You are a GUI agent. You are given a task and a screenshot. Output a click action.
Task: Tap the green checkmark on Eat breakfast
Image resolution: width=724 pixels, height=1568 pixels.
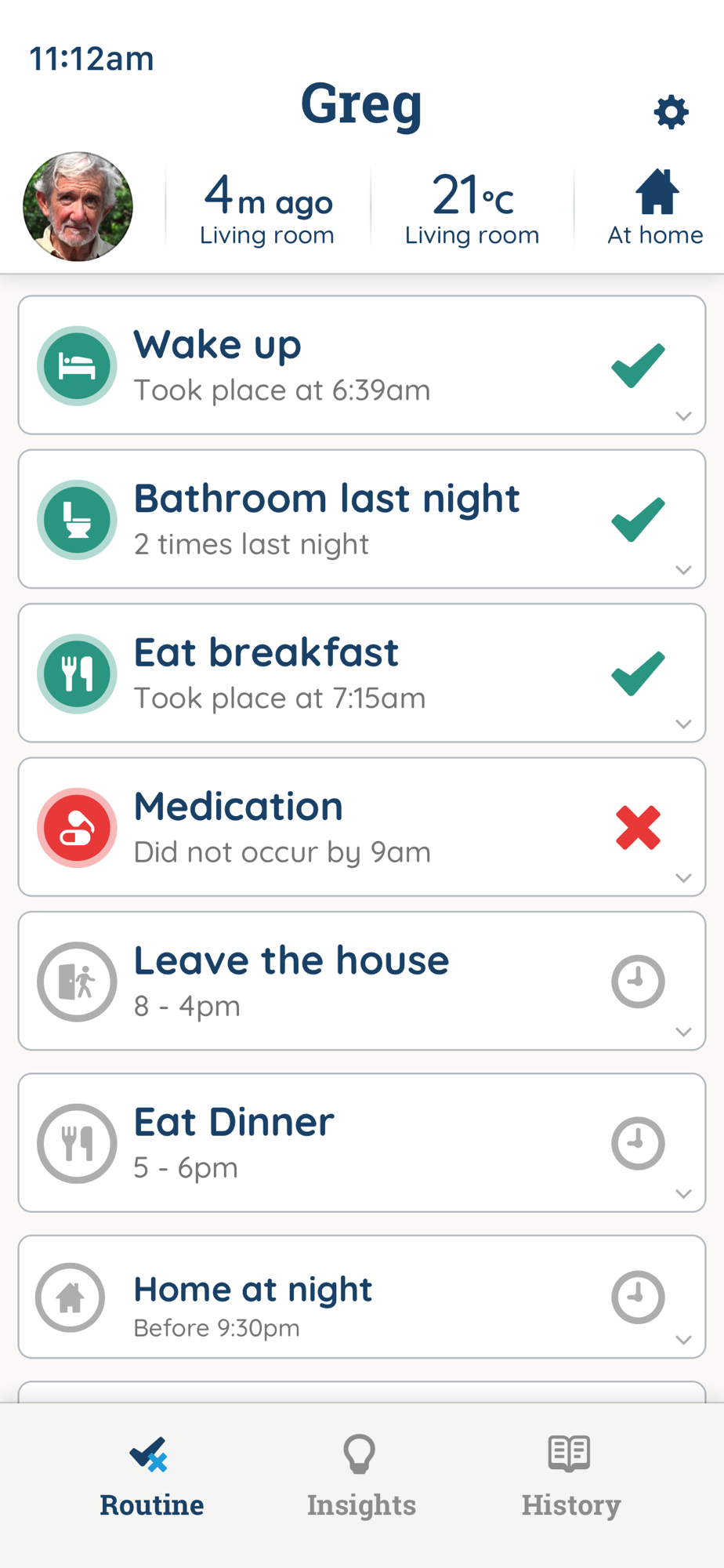(x=639, y=673)
